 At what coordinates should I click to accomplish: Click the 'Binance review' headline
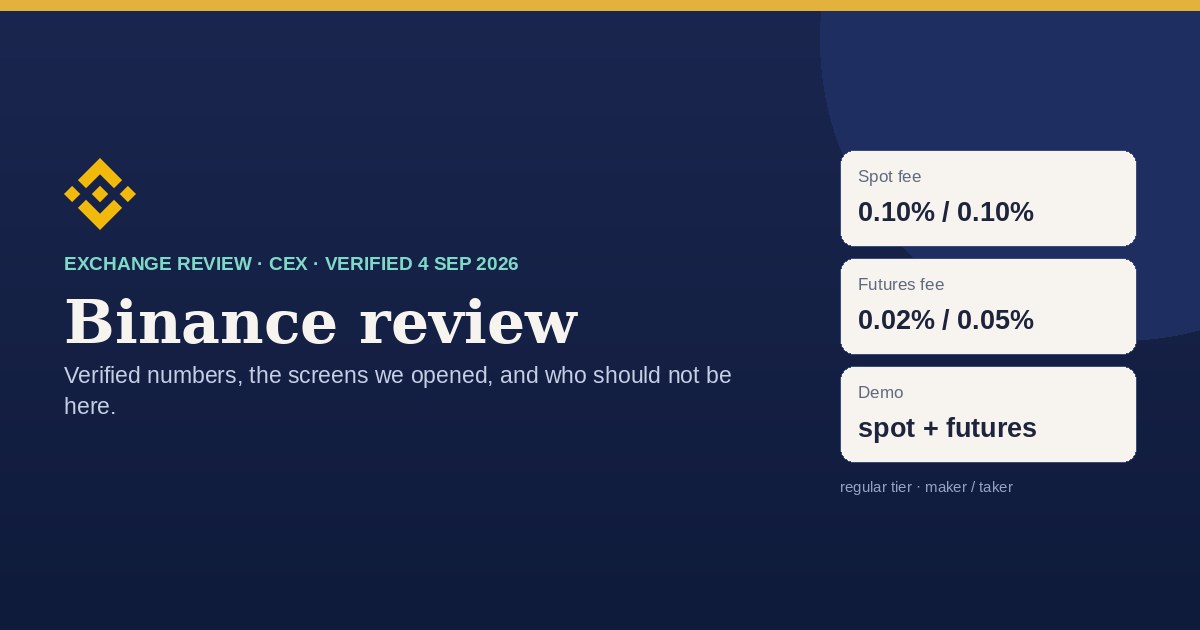(321, 322)
